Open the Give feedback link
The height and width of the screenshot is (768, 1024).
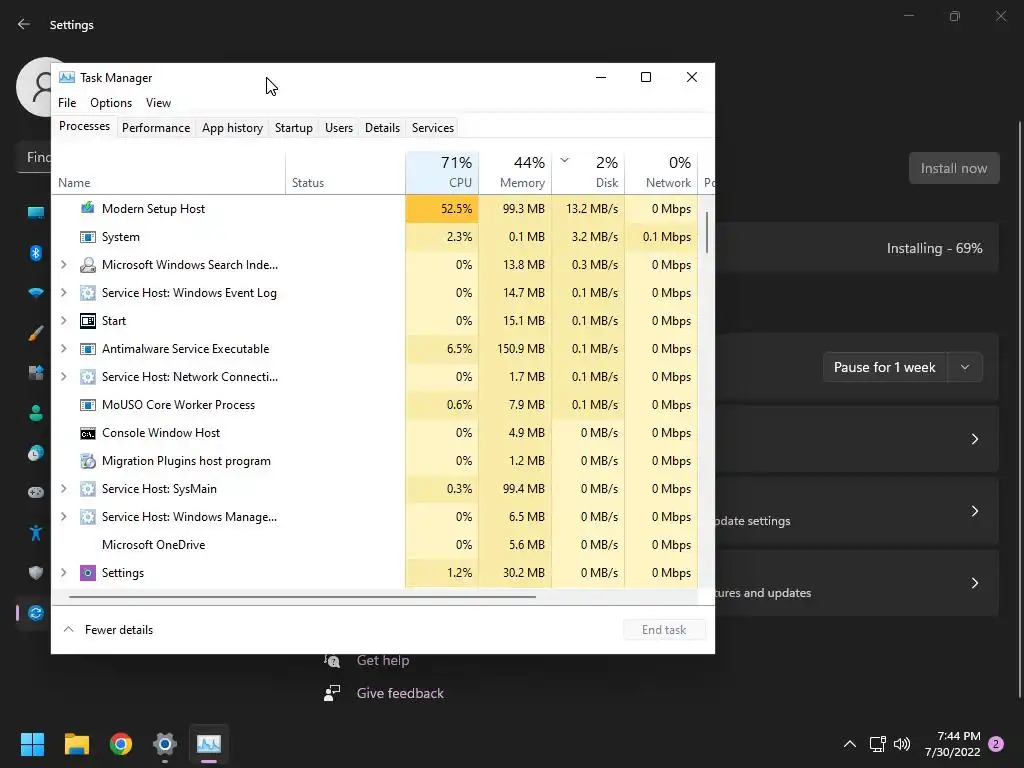[x=400, y=693]
